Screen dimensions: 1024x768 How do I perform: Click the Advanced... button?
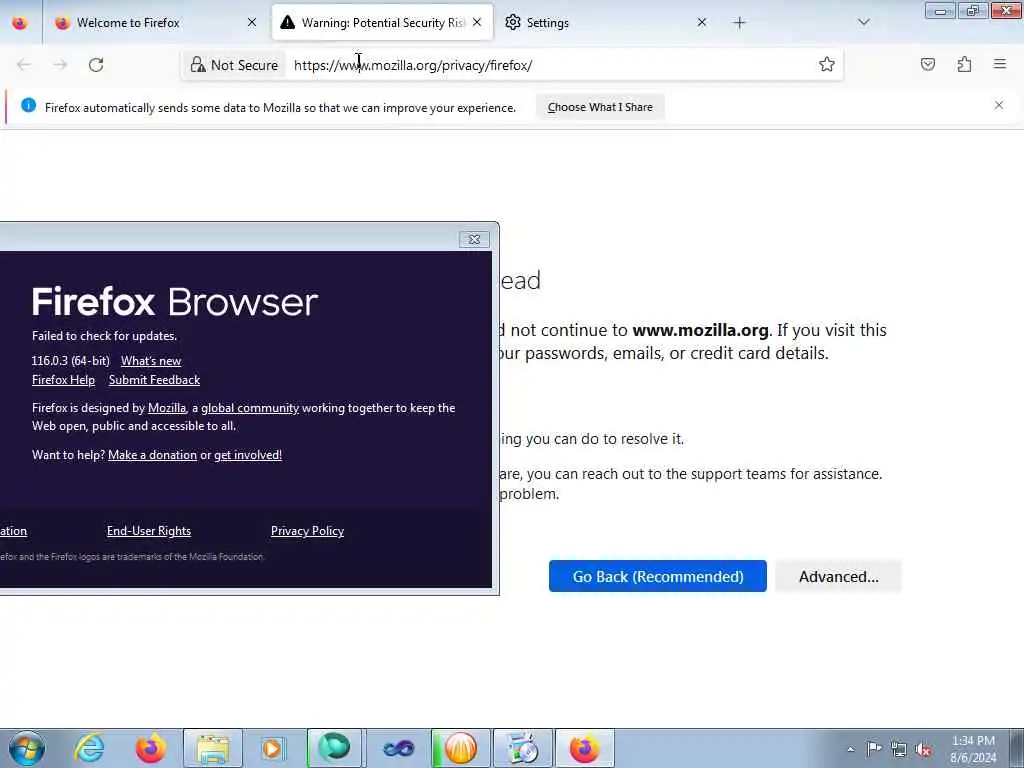pyautogui.click(x=839, y=576)
